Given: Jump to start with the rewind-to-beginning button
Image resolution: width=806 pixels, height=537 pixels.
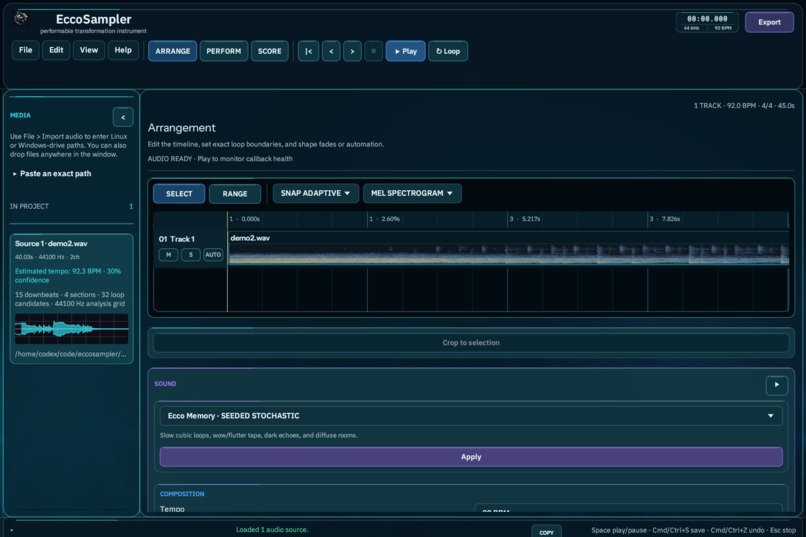Looking at the screenshot, I should [x=308, y=51].
